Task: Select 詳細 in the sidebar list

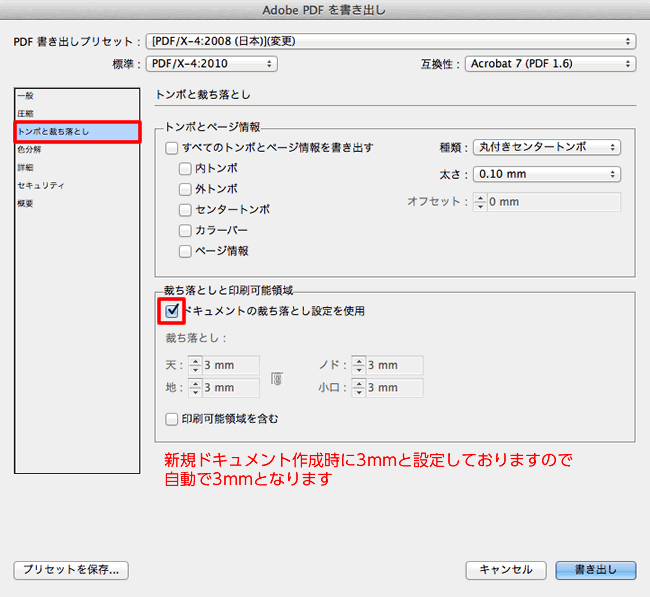Action: coord(77,167)
